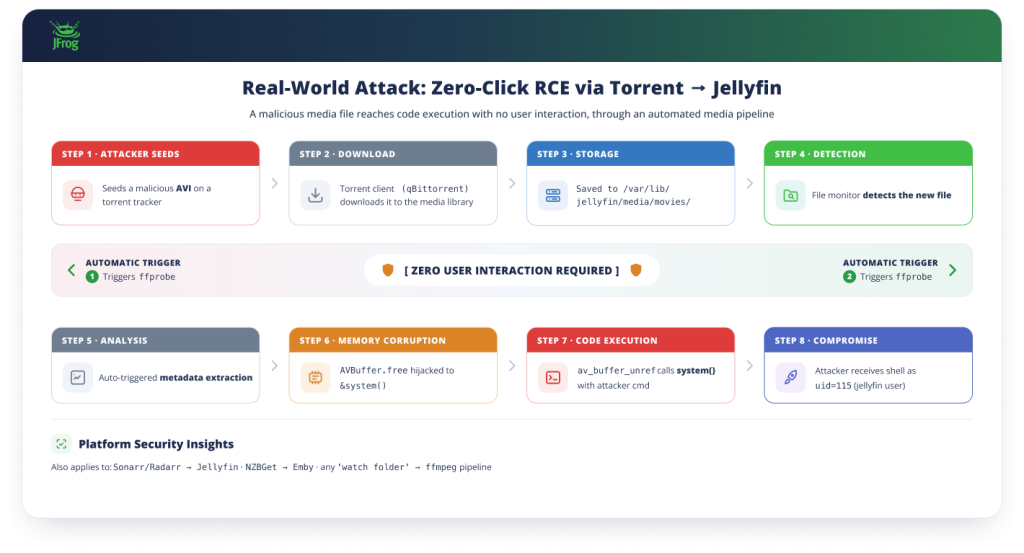Click the right AUTOMATIC TRIGGER label
This screenshot has width=1024, height=553.
(x=890, y=262)
